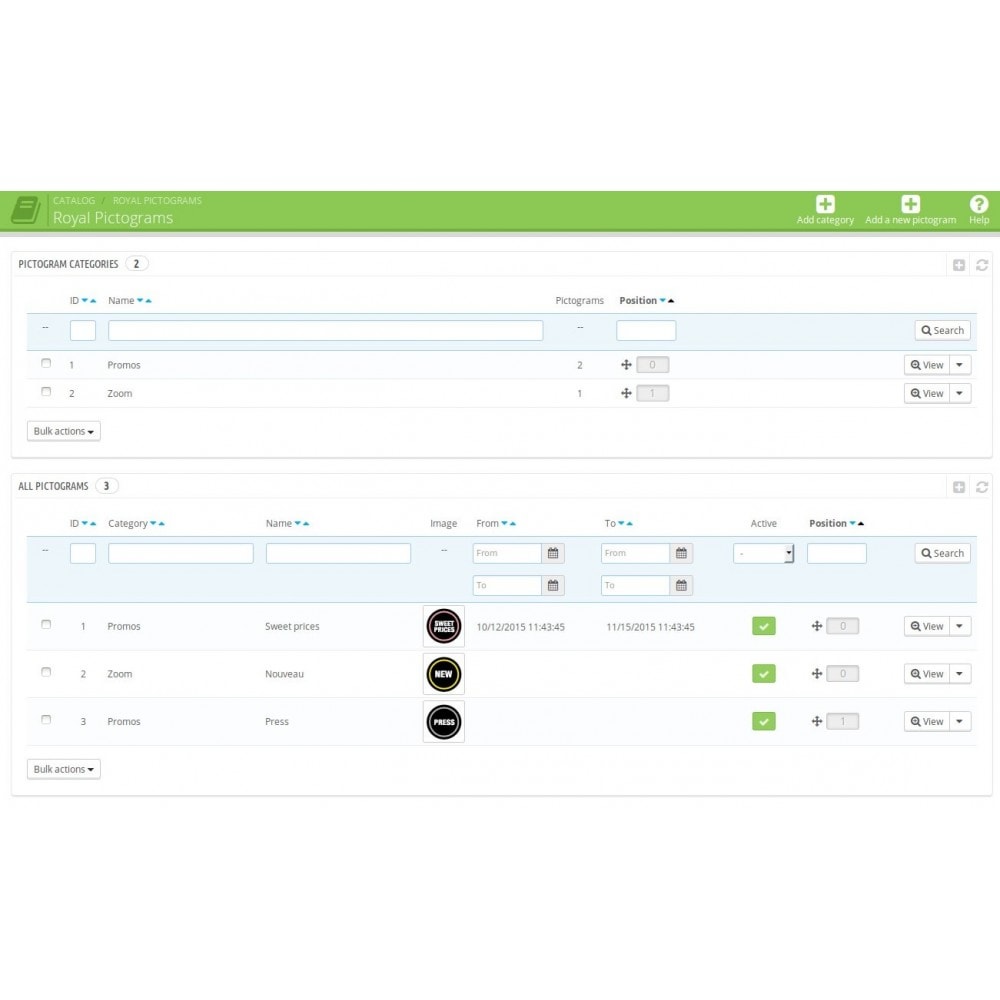Viewport: 1000px width, 1000px height.
Task: Expand actions arrow for Promos category
Action: coord(960,365)
